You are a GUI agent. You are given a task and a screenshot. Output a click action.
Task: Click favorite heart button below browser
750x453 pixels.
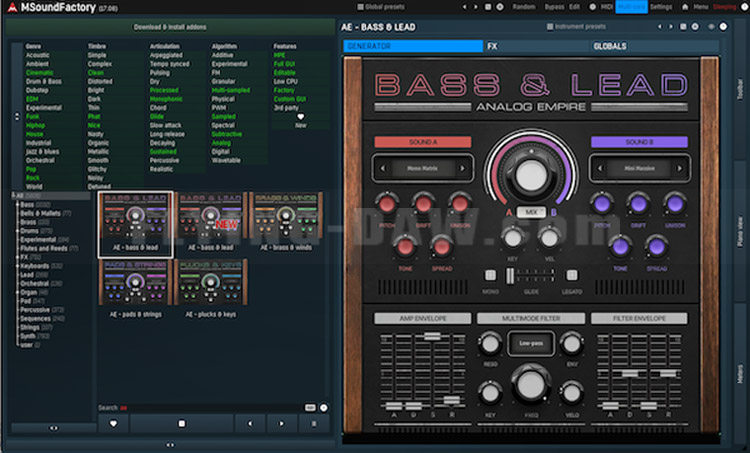pos(113,424)
